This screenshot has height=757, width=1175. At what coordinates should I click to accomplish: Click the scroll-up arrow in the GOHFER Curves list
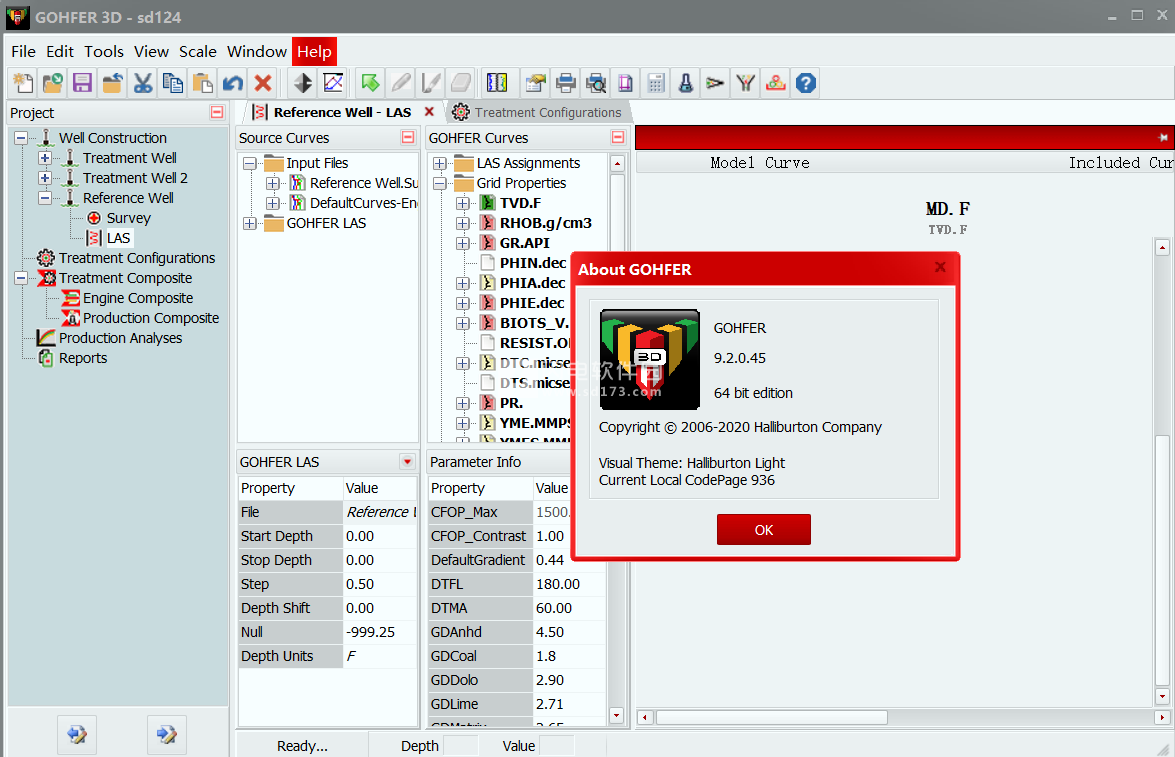tap(617, 163)
